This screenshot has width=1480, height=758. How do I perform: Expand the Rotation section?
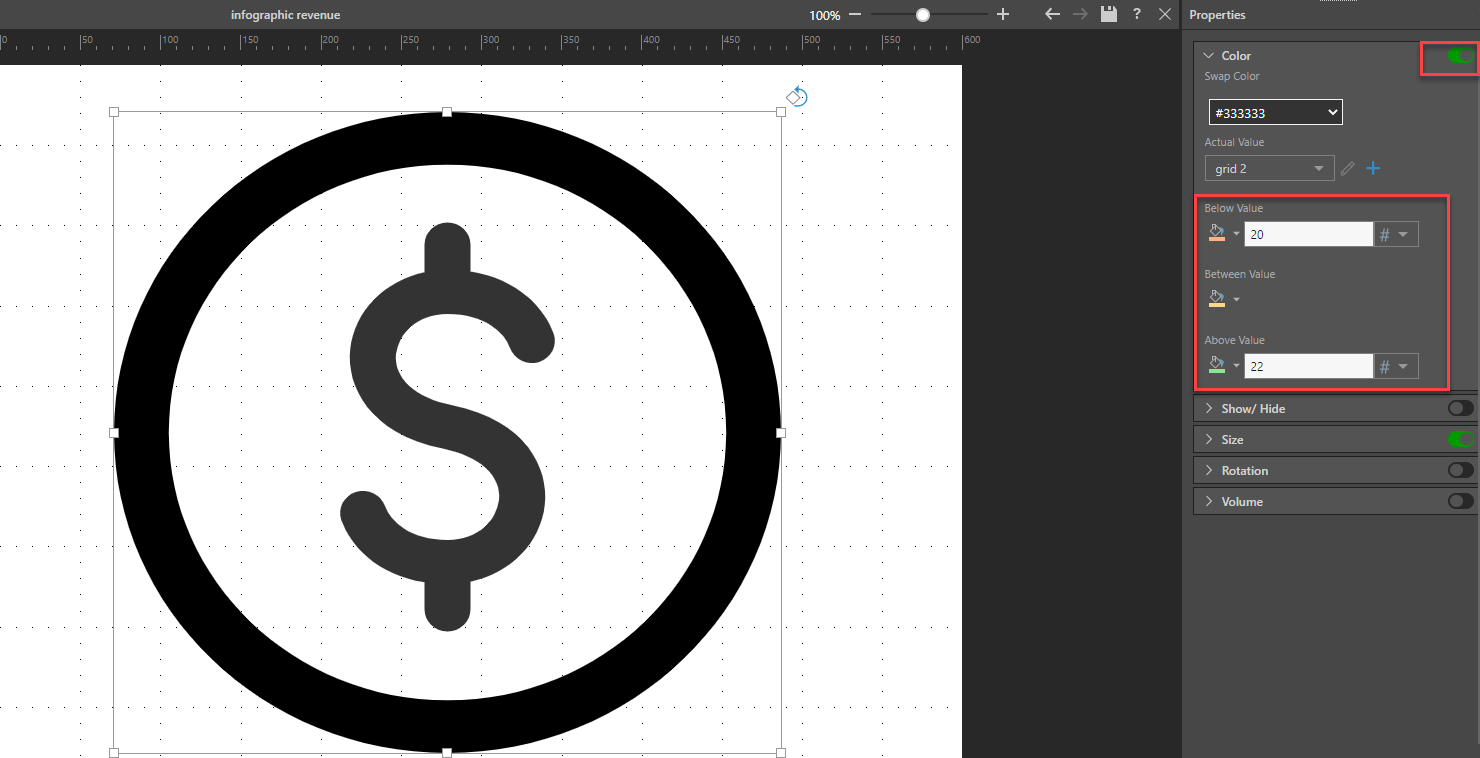pyautogui.click(x=1208, y=470)
